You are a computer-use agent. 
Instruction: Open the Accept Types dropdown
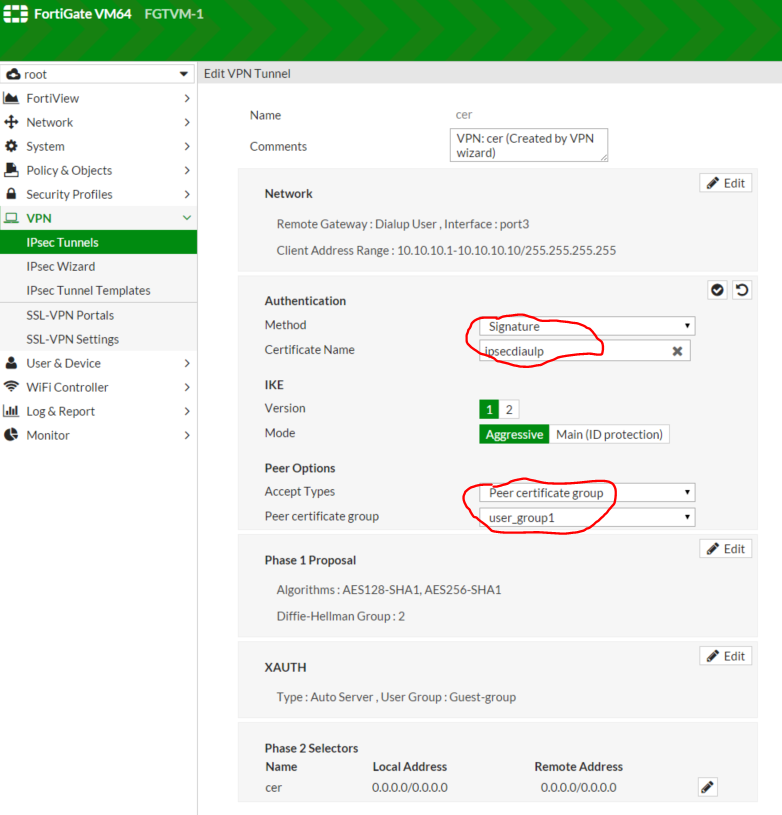(587, 493)
